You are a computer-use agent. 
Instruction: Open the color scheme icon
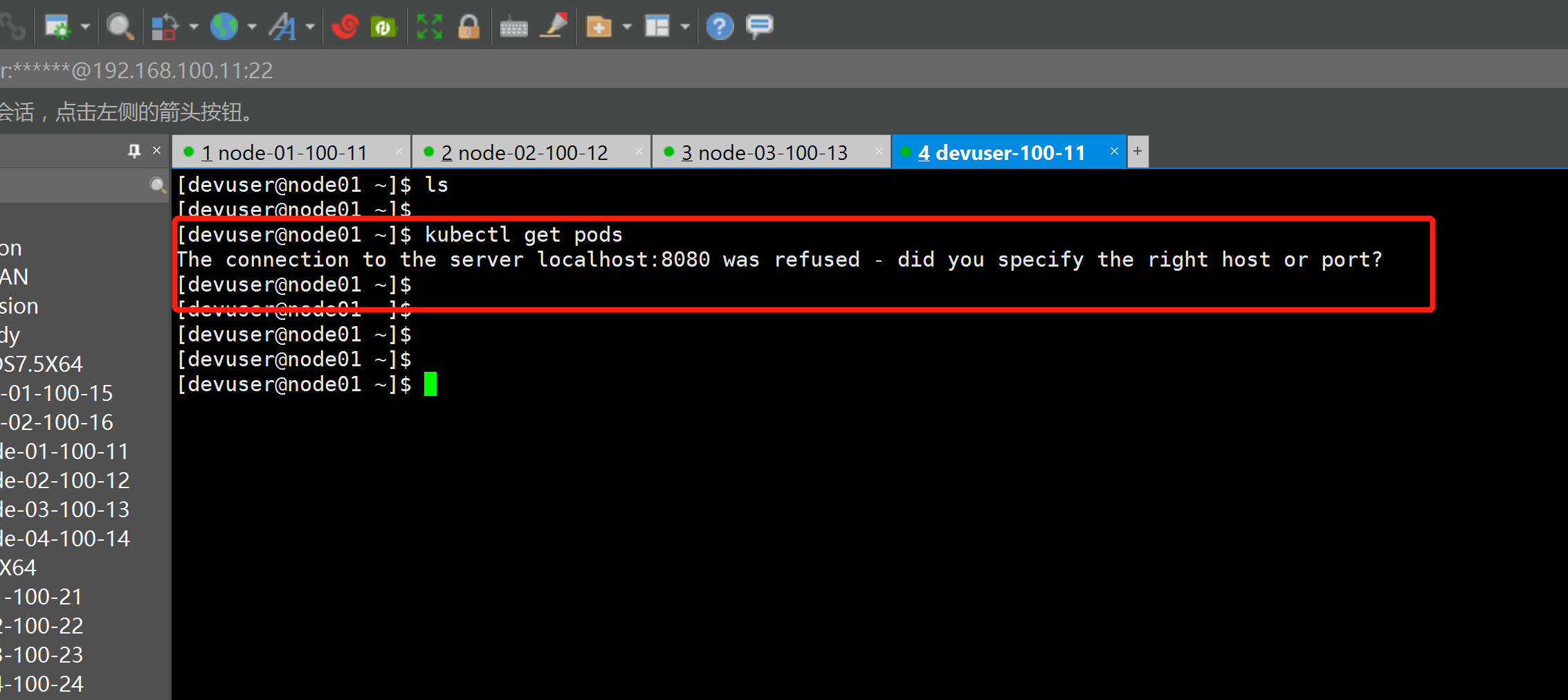coord(165,27)
